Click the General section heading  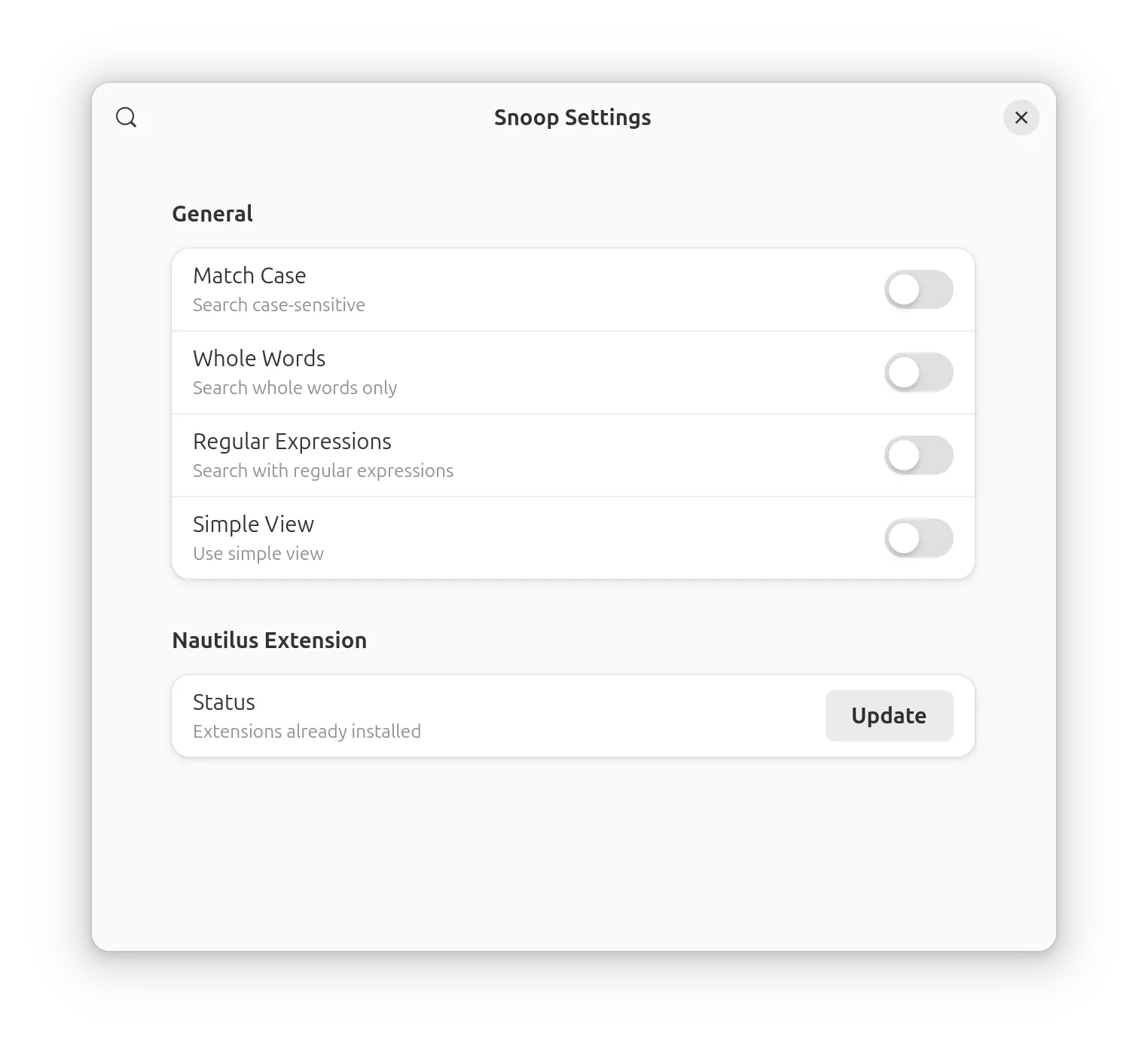click(212, 214)
